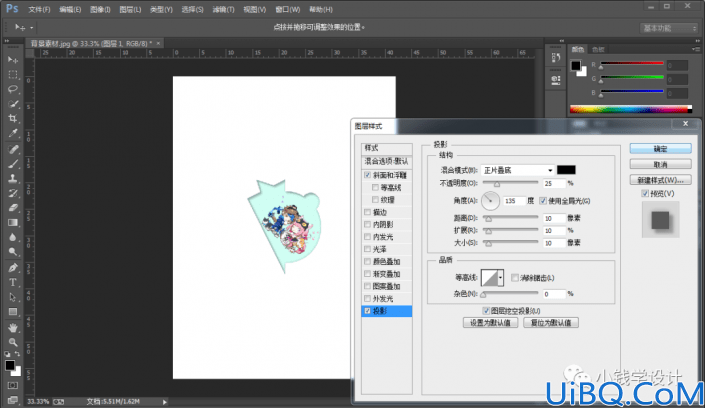The height and width of the screenshot is (408, 705).
Task: Select the Rectangular Marquee tool
Action: coord(13,75)
